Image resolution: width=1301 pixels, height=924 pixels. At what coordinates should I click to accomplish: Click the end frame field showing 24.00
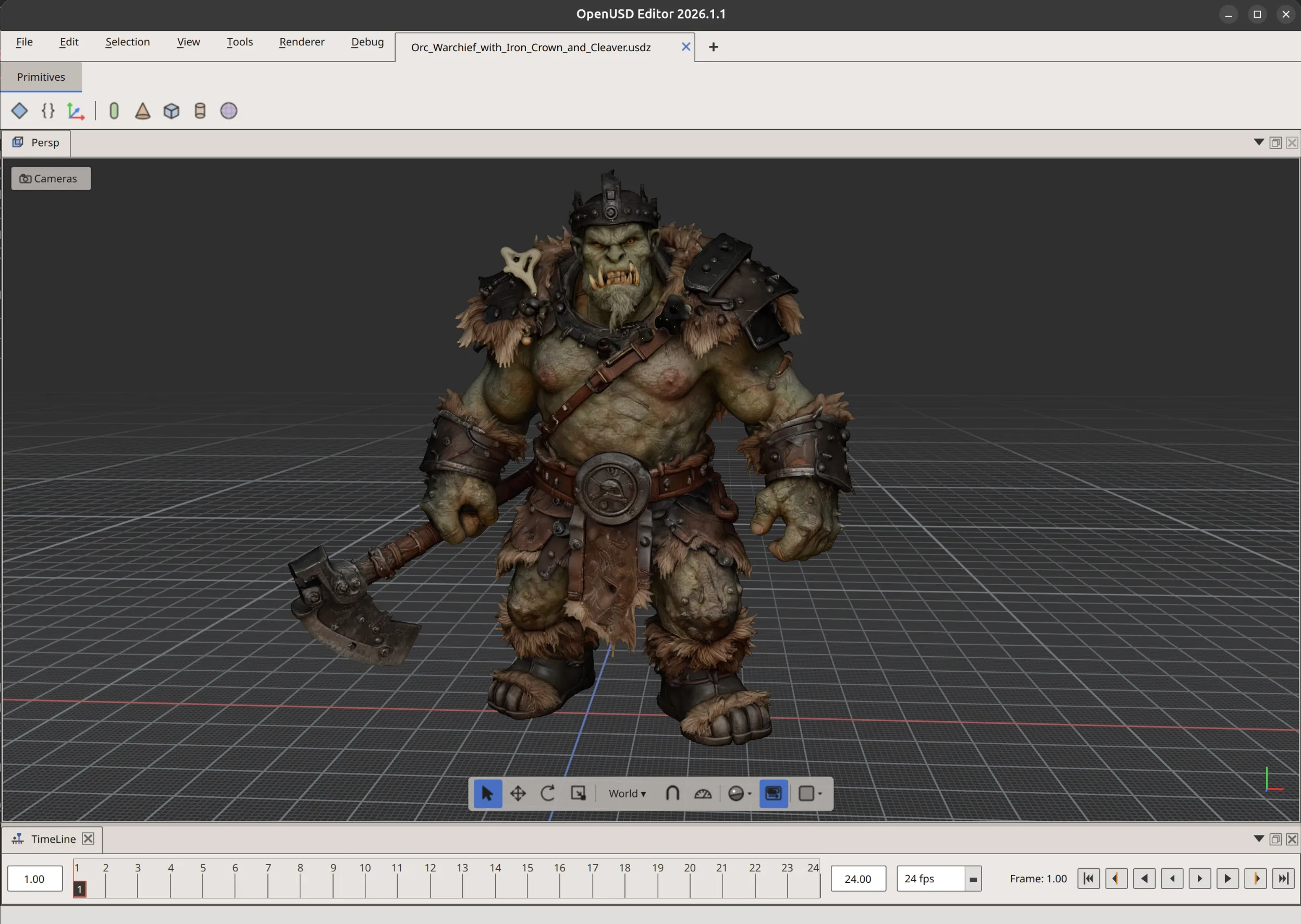coord(858,879)
